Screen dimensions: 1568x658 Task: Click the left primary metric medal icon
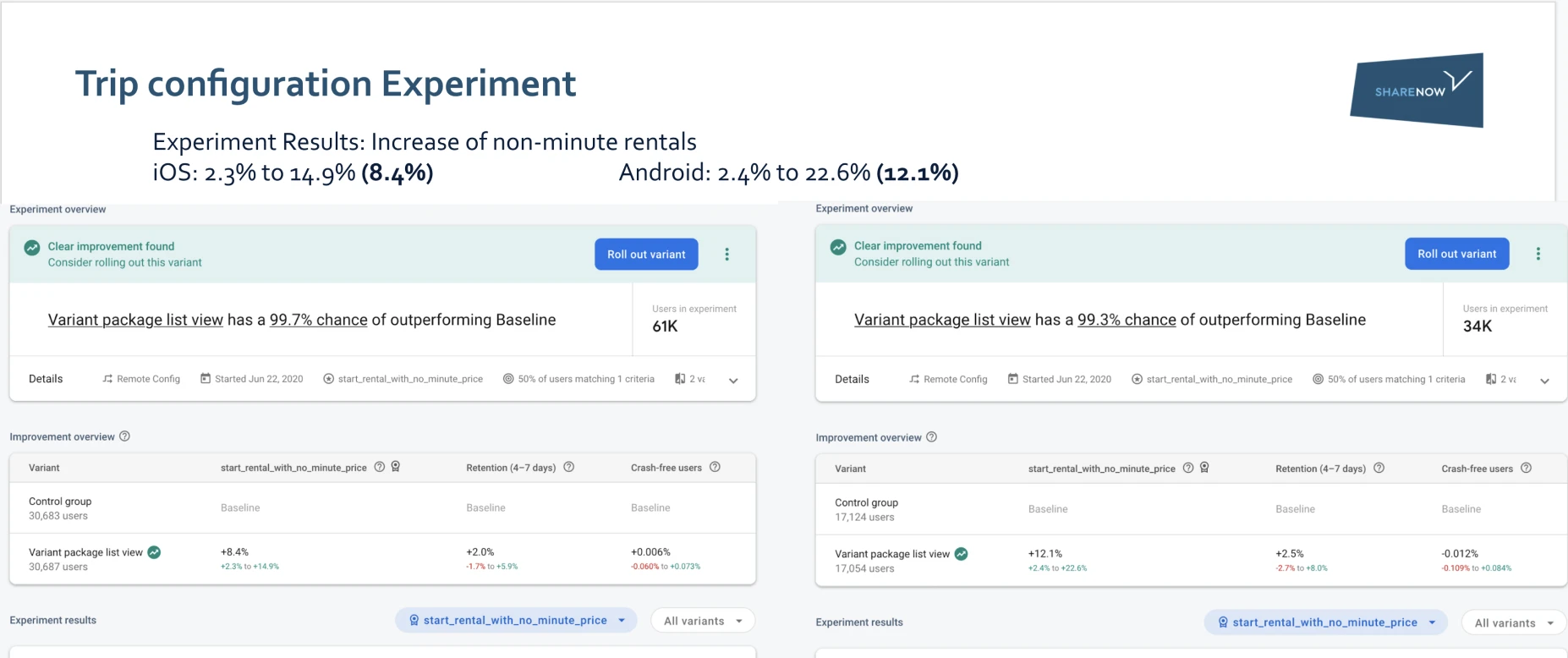(x=395, y=467)
